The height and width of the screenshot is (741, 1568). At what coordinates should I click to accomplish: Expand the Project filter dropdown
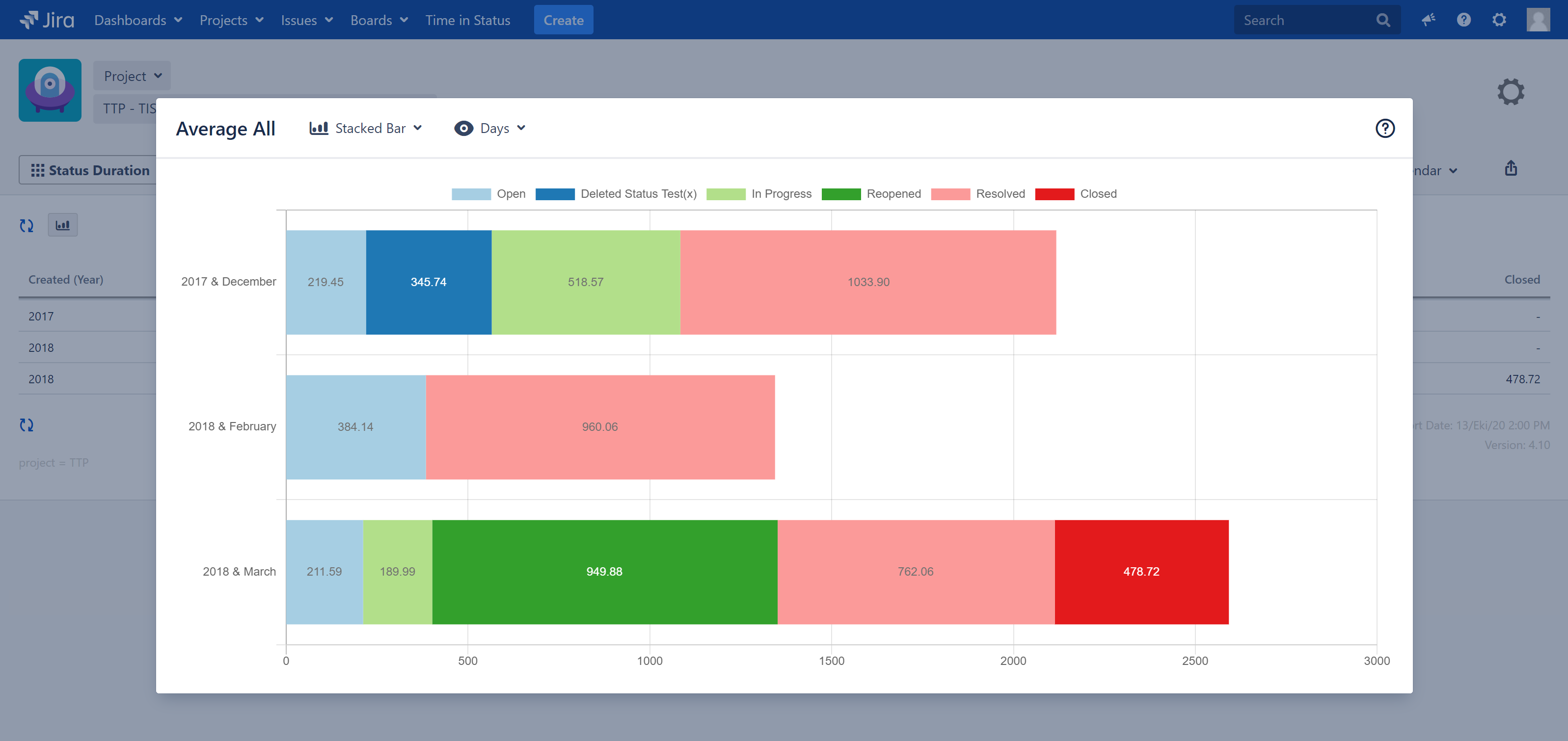[132, 76]
